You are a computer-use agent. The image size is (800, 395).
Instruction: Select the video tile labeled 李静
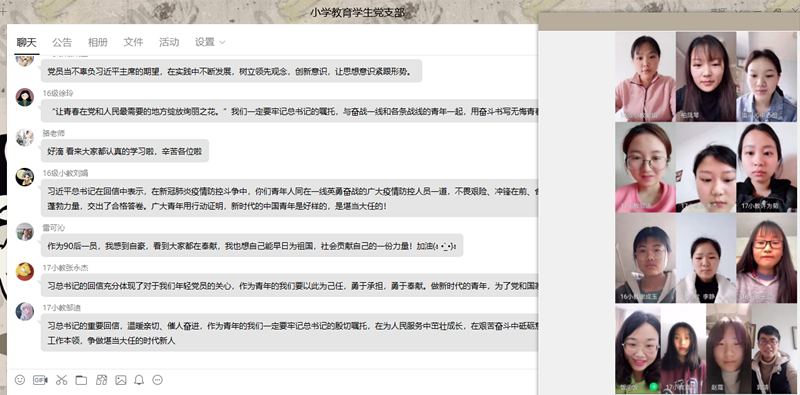point(706,258)
